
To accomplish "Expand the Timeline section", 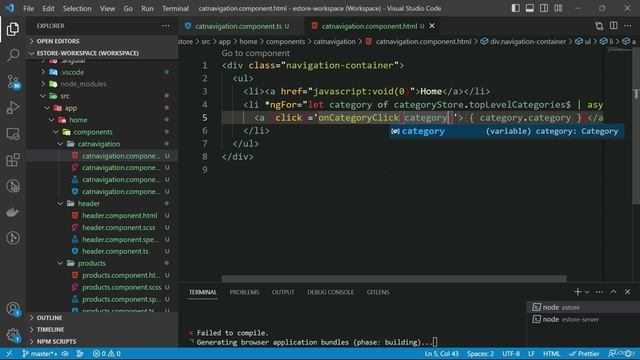I will coord(102,329).
